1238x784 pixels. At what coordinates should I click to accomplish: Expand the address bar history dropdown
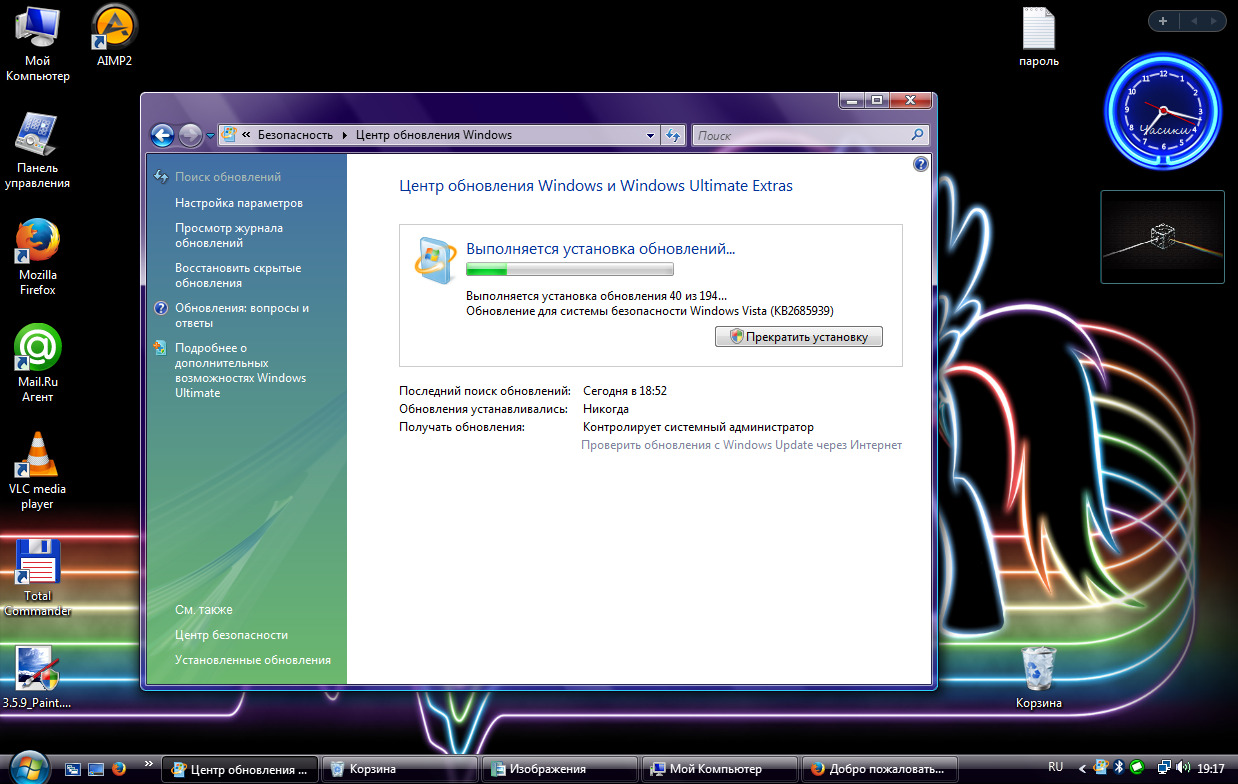(650, 135)
